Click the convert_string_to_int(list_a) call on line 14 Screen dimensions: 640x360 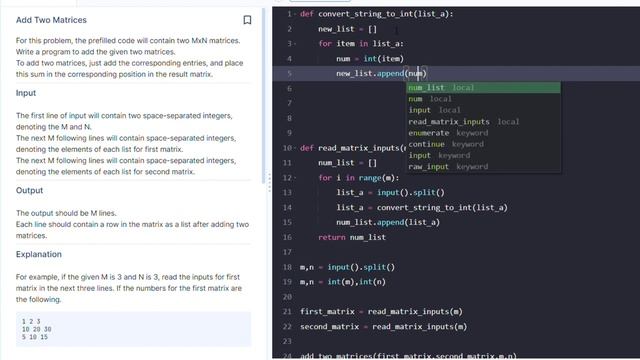click(442, 207)
